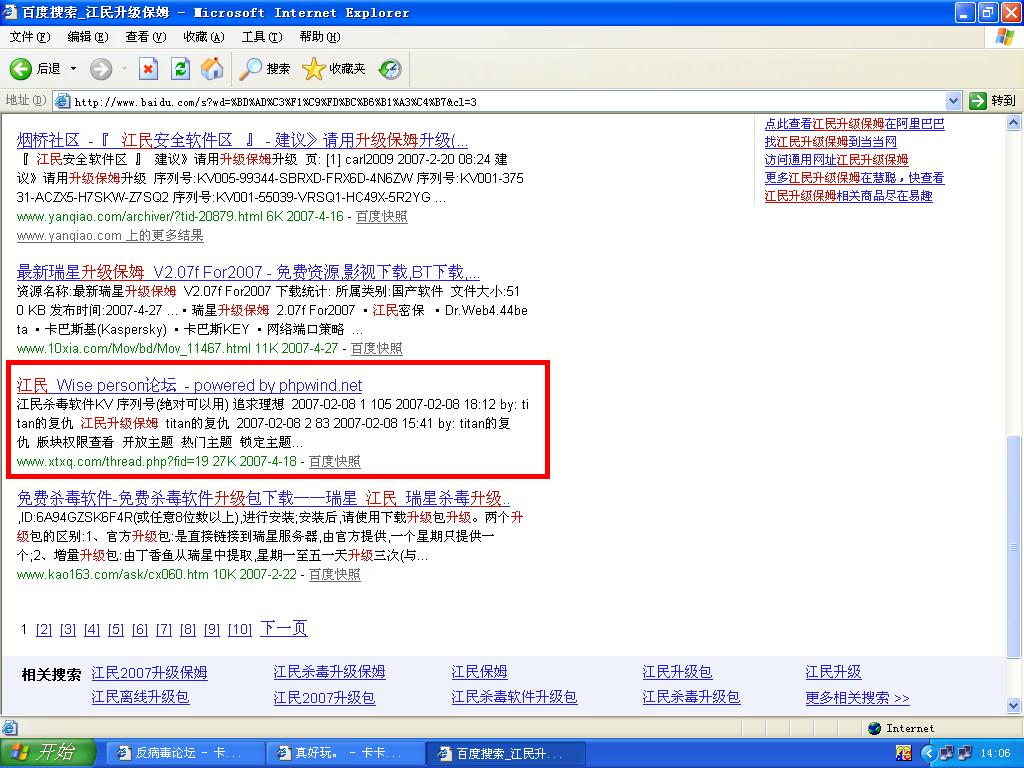1024x768 pixels.
Task: Click the vertical scrollbar up arrow
Action: [1014, 122]
